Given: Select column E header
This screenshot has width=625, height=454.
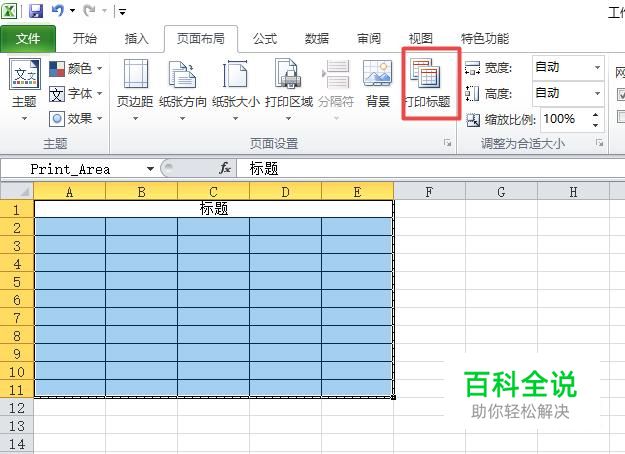Looking at the screenshot, I should pyautogui.click(x=357, y=192).
